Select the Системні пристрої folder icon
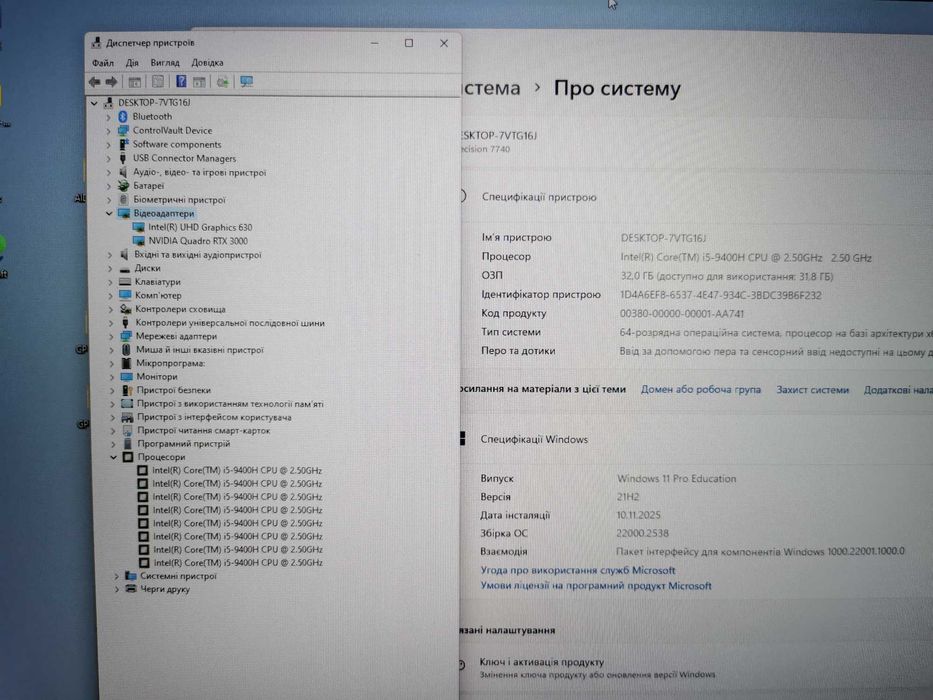This screenshot has height=700, width=933. point(130,576)
